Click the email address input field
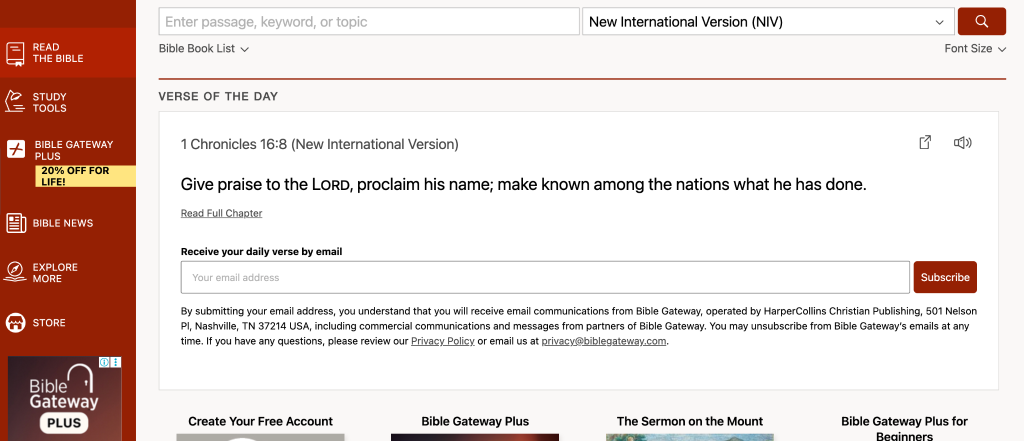Image resolution: width=1024 pixels, height=441 pixels. click(545, 277)
